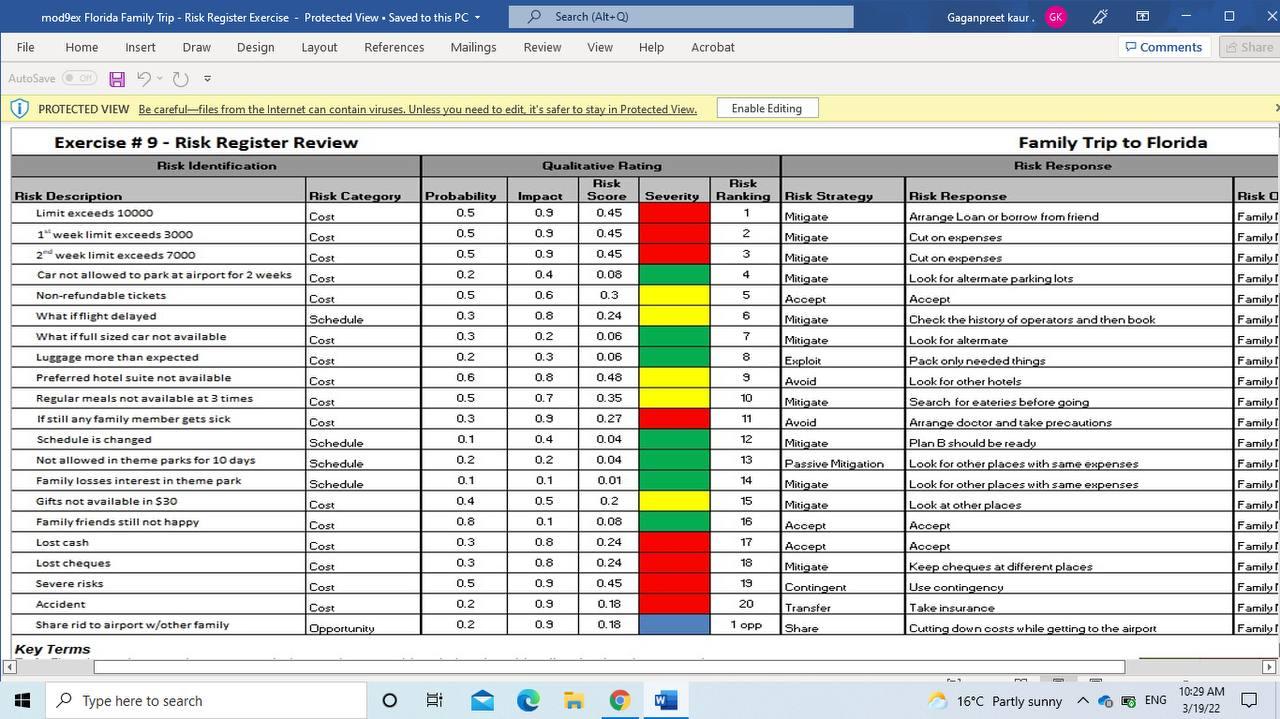
Task: Click the Search box in title bar
Action: 681,16
